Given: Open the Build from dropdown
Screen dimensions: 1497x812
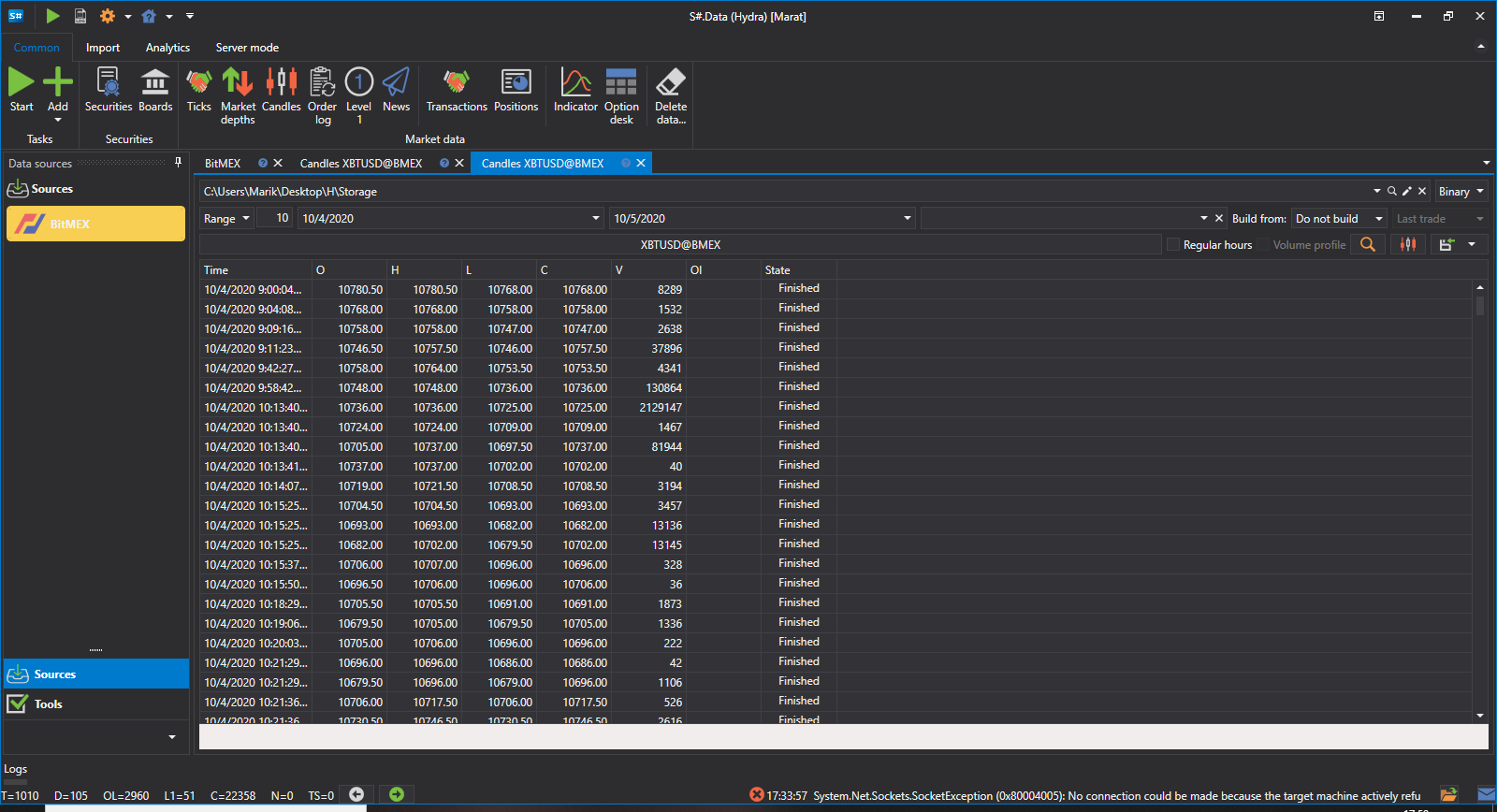Looking at the screenshot, I should pos(1339,218).
